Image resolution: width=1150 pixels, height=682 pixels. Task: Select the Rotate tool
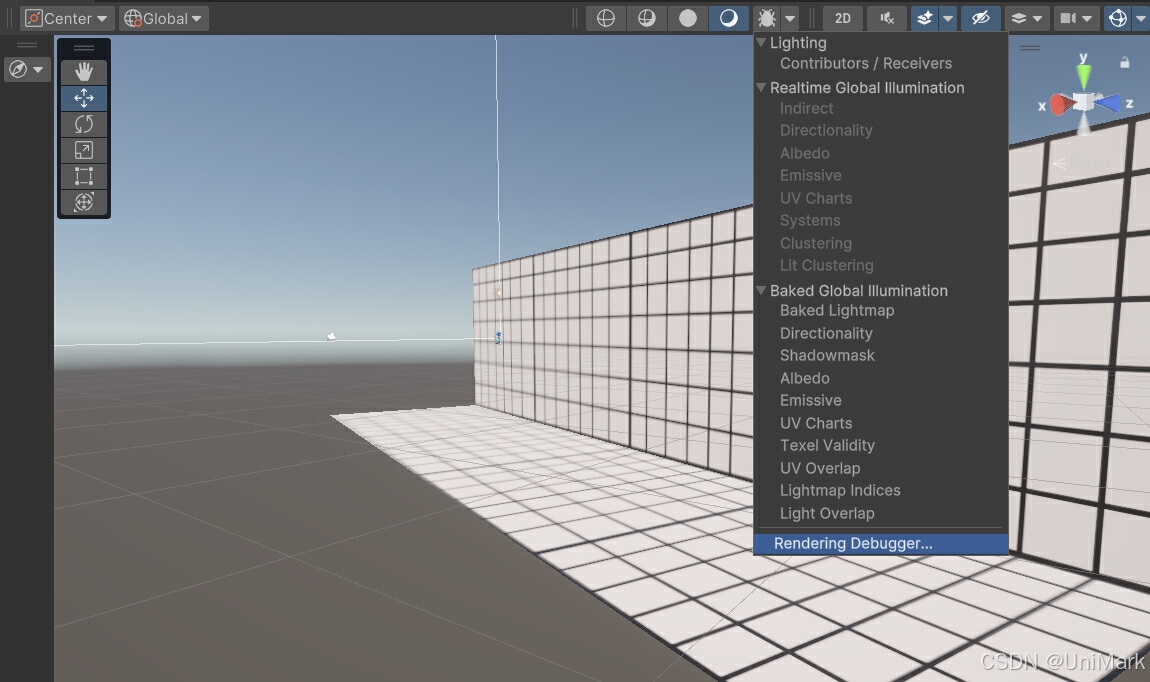tap(83, 123)
